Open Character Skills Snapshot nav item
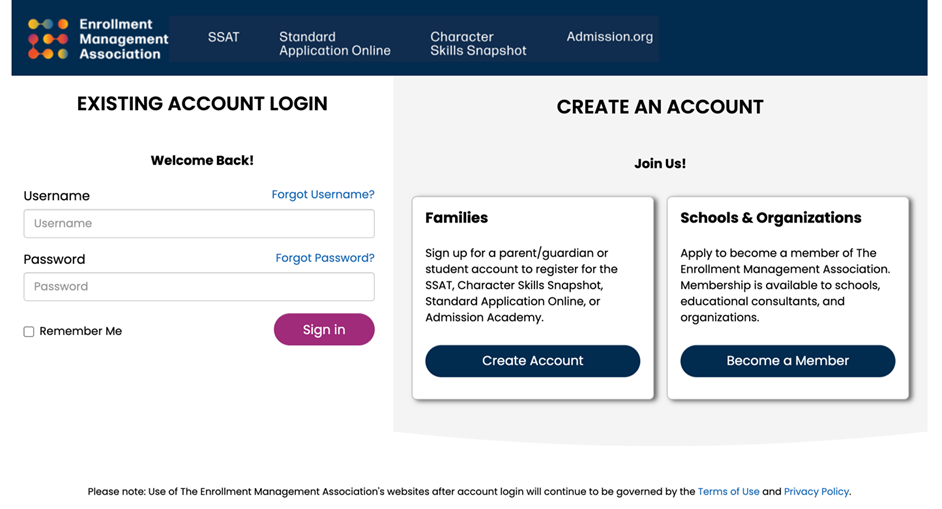The height and width of the screenshot is (509, 942). tap(478, 43)
